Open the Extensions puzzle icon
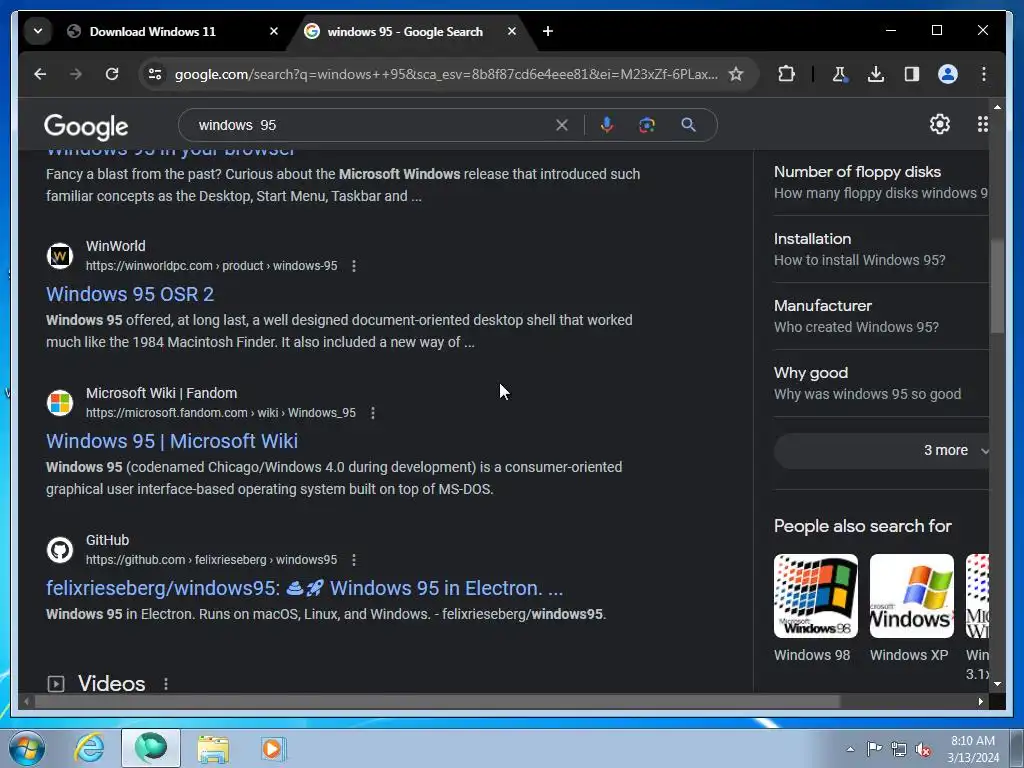 tap(787, 74)
